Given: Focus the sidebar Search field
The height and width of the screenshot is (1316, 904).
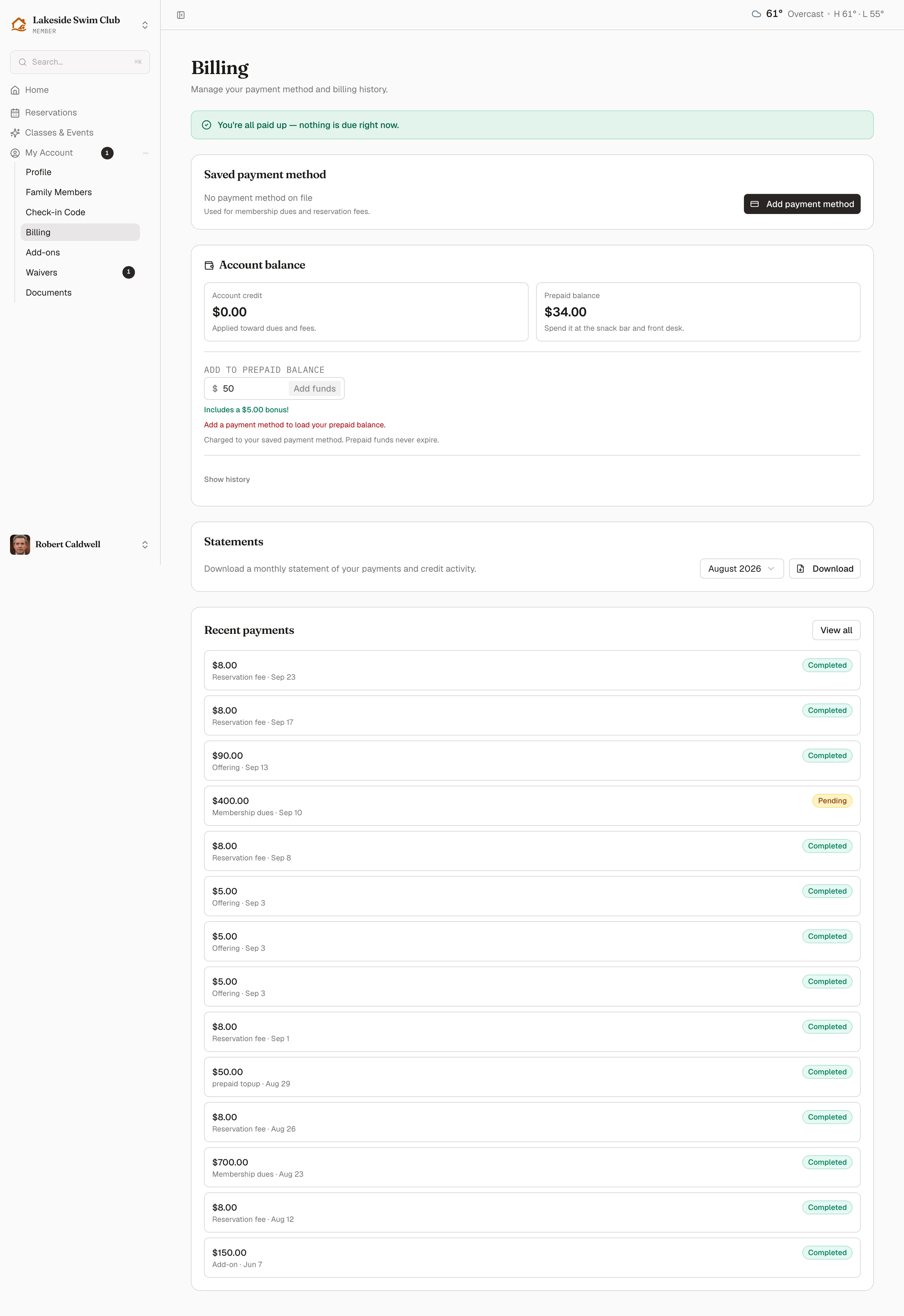Looking at the screenshot, I should 80,62.
